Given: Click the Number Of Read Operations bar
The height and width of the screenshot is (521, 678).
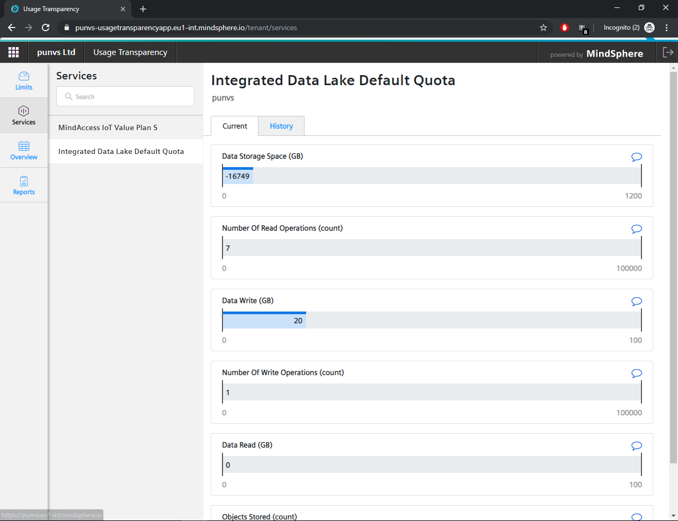Looking at the screenshot, I should click(432, 248).
